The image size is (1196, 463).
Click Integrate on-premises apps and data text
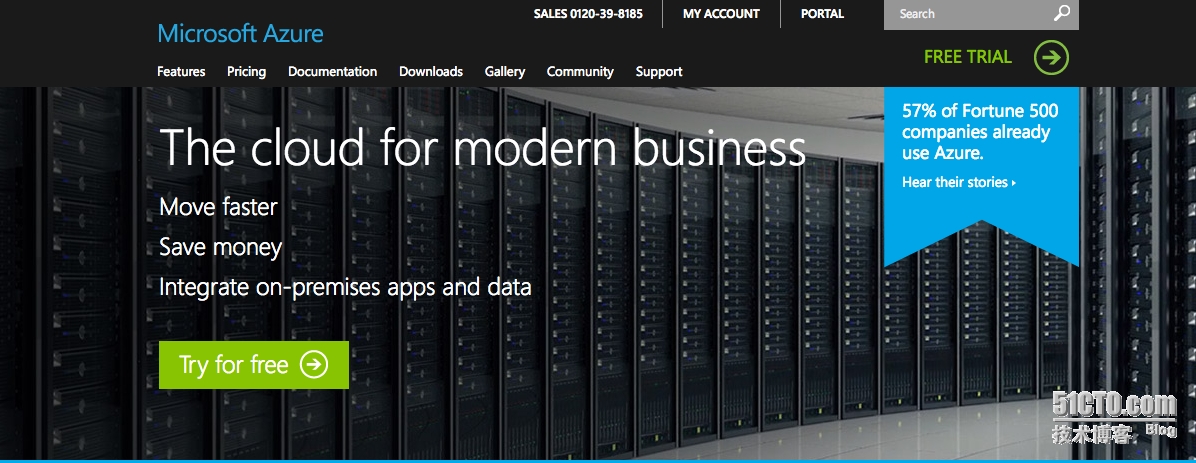pyautogui.click(x=345, y=288)
